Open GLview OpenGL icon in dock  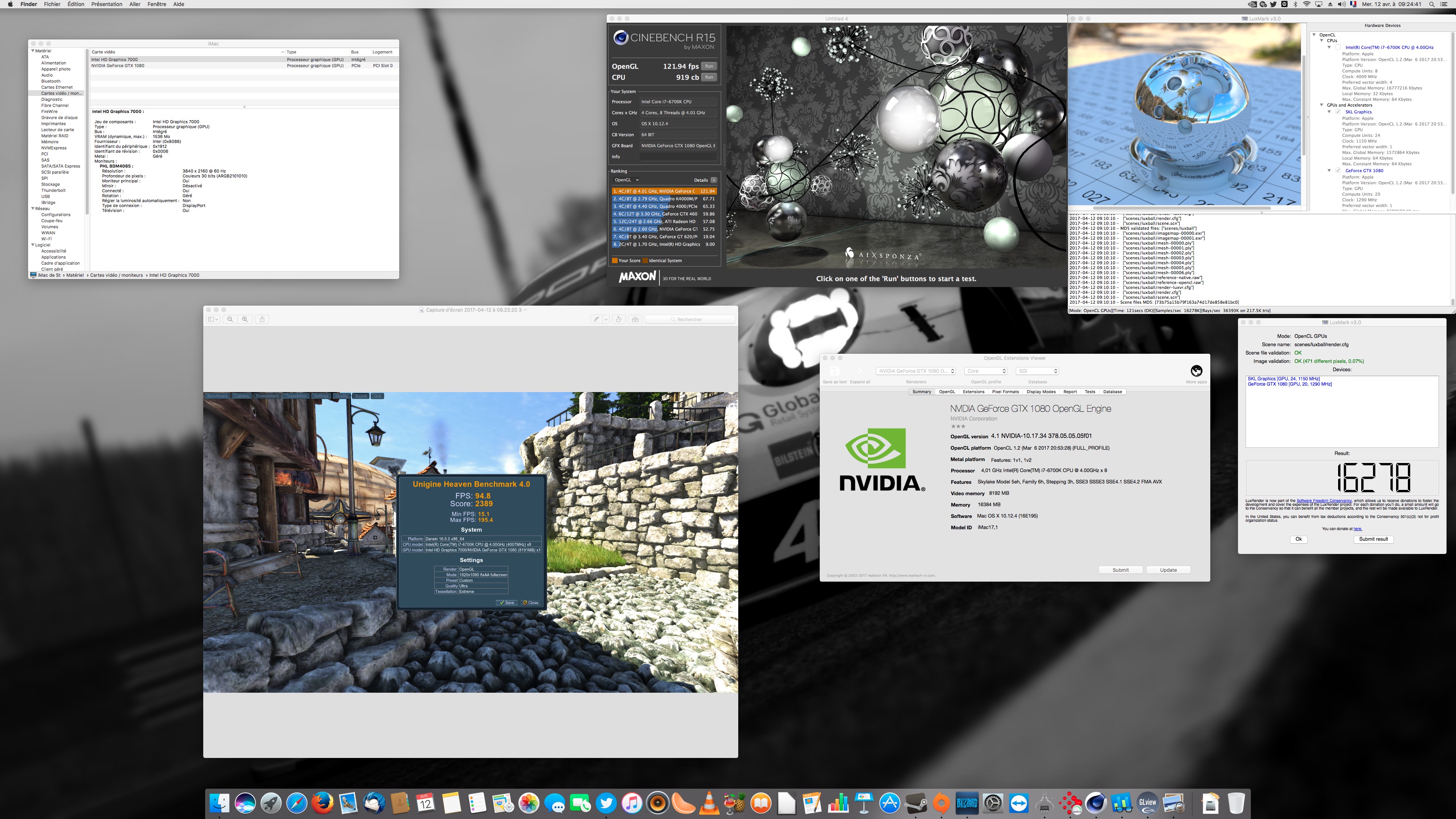1147,803
